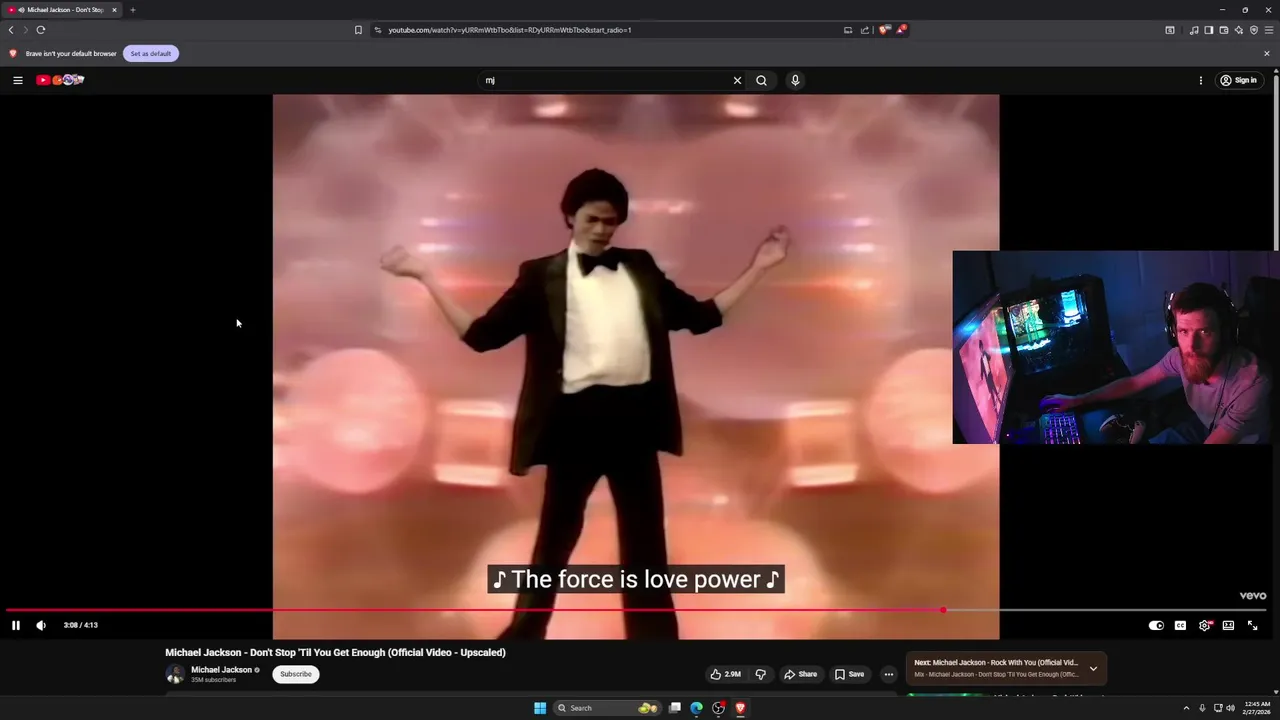This screenshot has width=1280, height=720.
Task: Show hidden system tray icons chevron
Action: tap(1188, 708)
